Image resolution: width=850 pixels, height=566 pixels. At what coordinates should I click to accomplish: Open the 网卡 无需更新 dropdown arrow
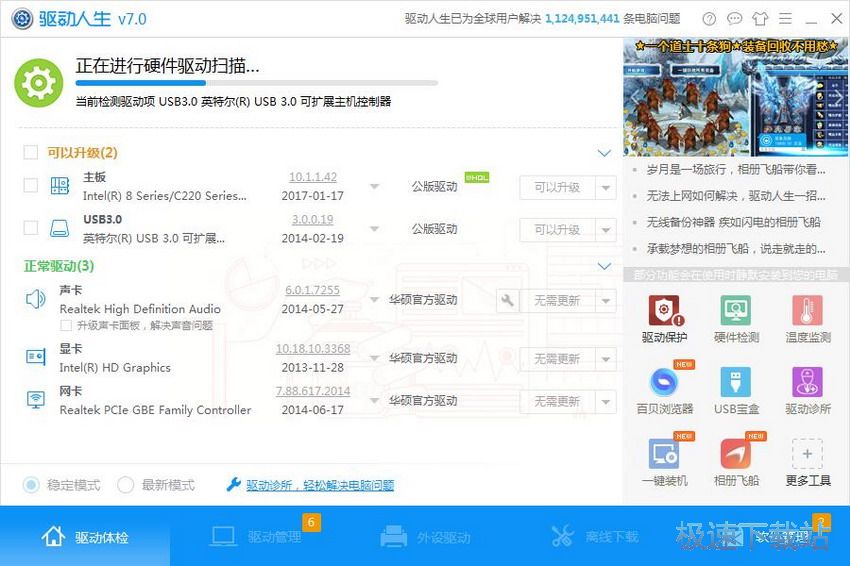[606, 402]
